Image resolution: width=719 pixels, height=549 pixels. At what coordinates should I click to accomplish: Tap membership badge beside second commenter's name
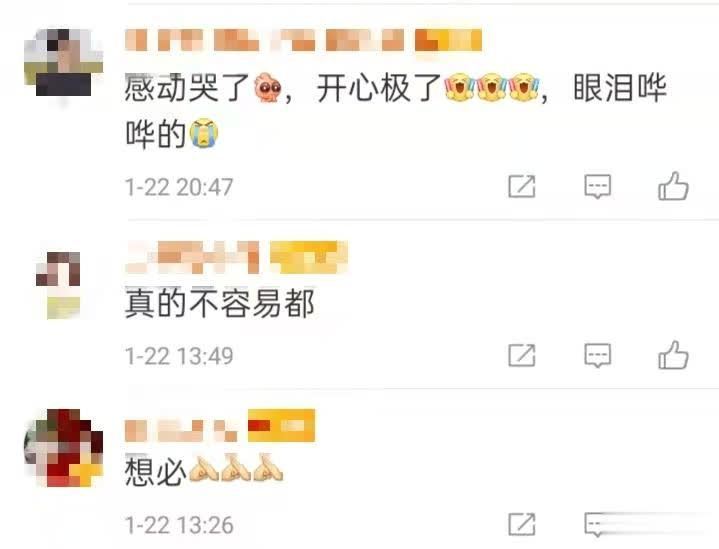(x=308, y=257)
